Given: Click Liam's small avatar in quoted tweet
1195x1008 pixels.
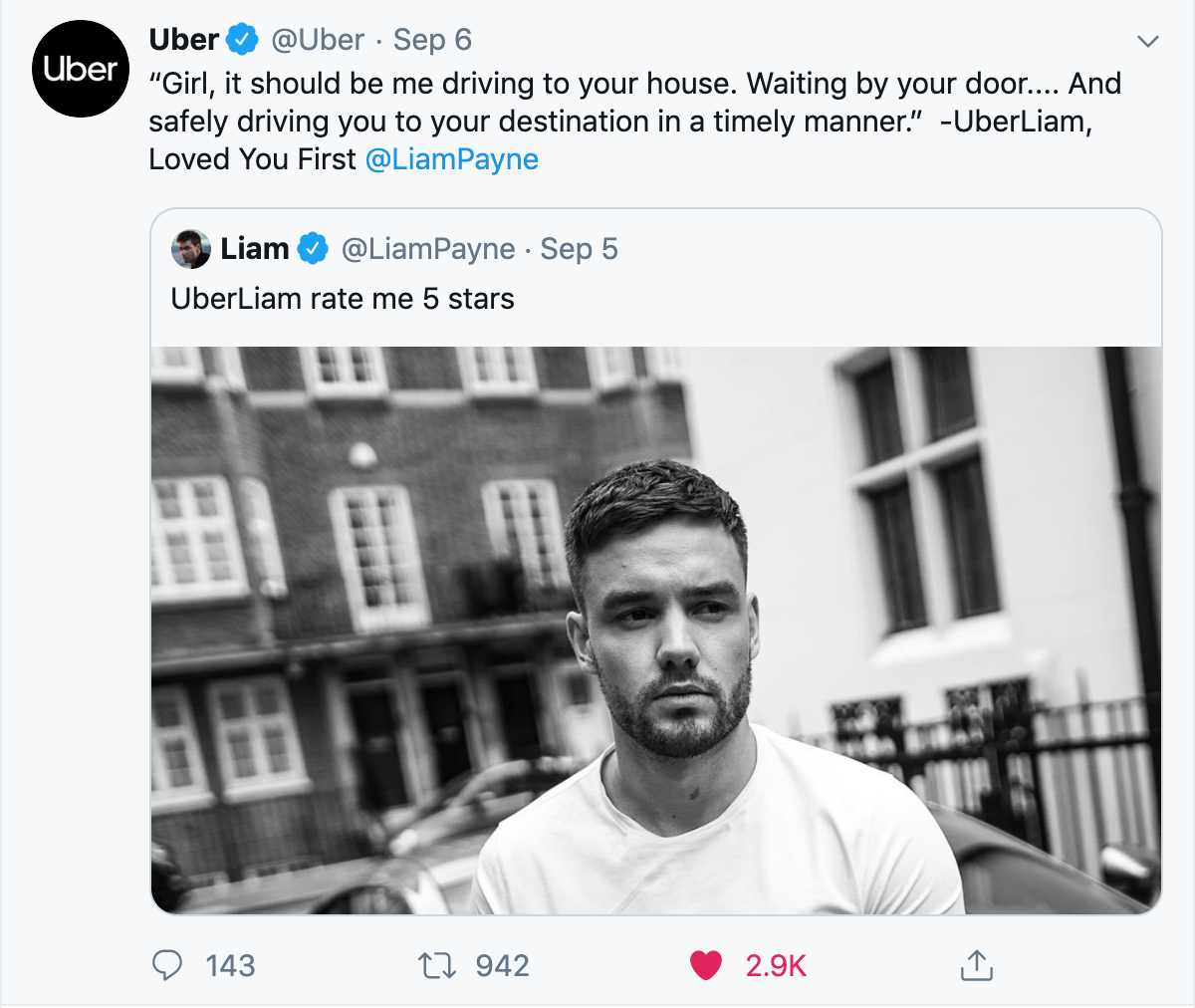Looking at the screenshot, I should tap(190, 249).
